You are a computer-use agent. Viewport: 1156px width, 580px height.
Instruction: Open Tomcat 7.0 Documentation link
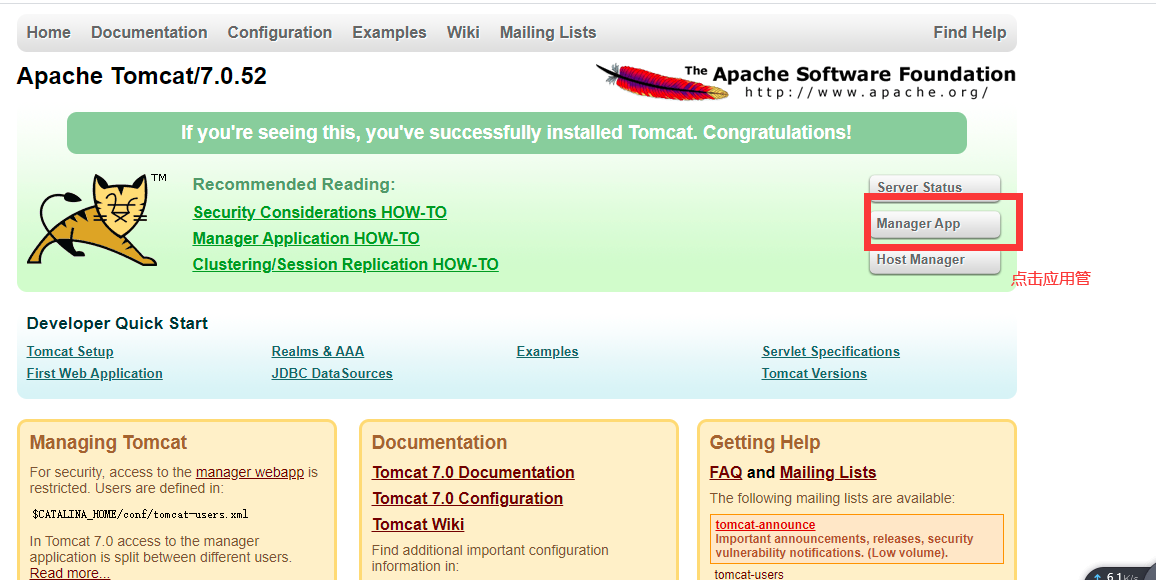tap(473, 472)
